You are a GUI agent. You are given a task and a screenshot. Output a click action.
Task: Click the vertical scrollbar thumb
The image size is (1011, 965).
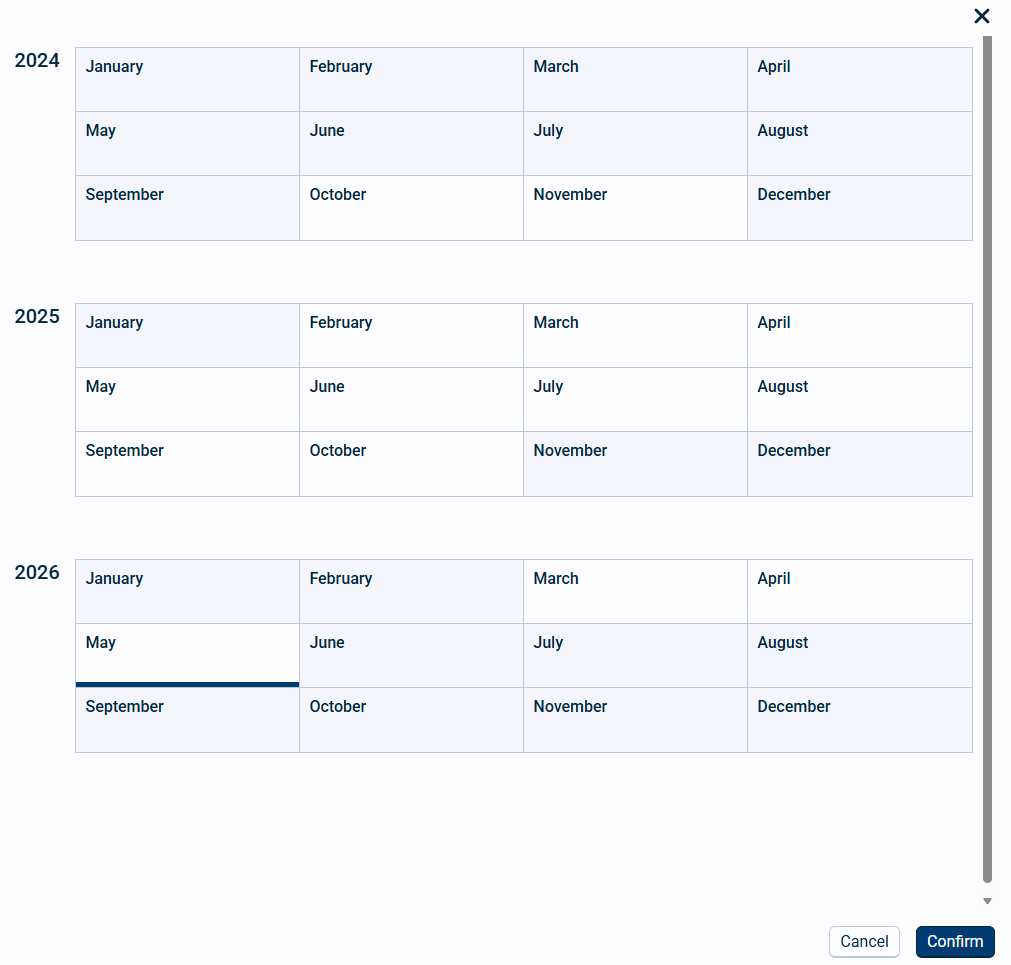[987, 459]
